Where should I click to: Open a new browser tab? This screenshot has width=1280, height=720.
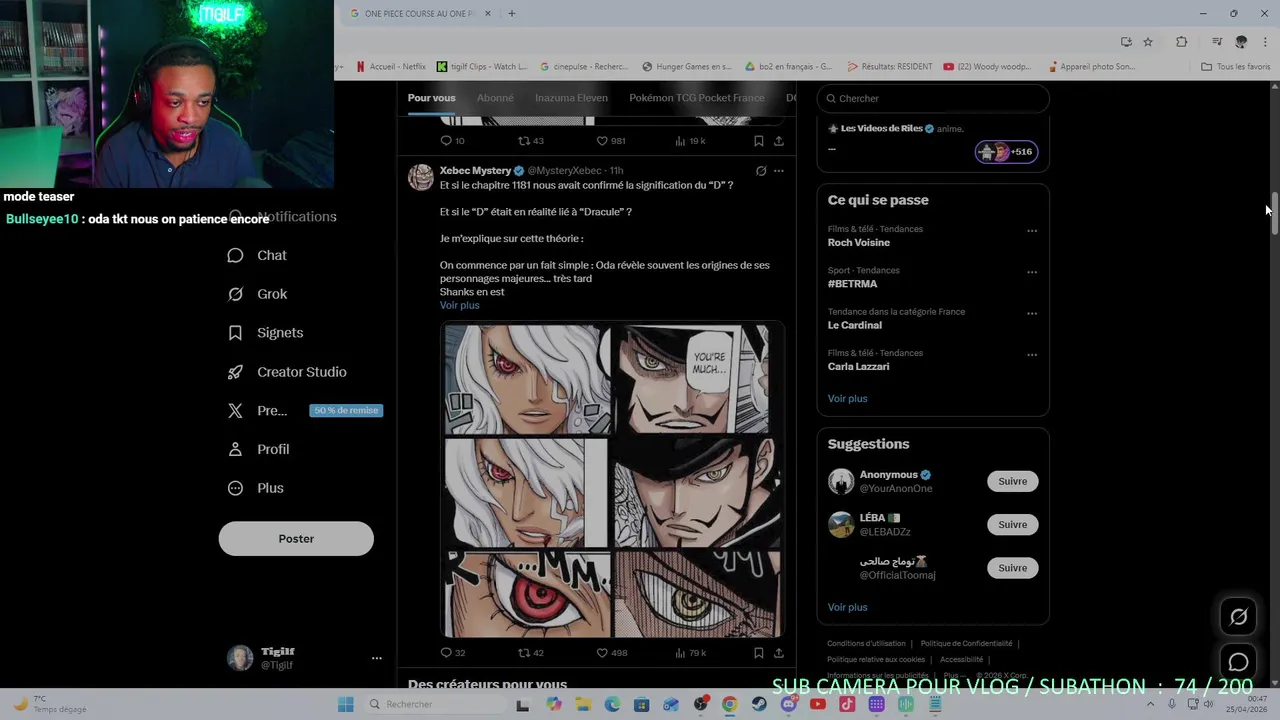(511, 14)
